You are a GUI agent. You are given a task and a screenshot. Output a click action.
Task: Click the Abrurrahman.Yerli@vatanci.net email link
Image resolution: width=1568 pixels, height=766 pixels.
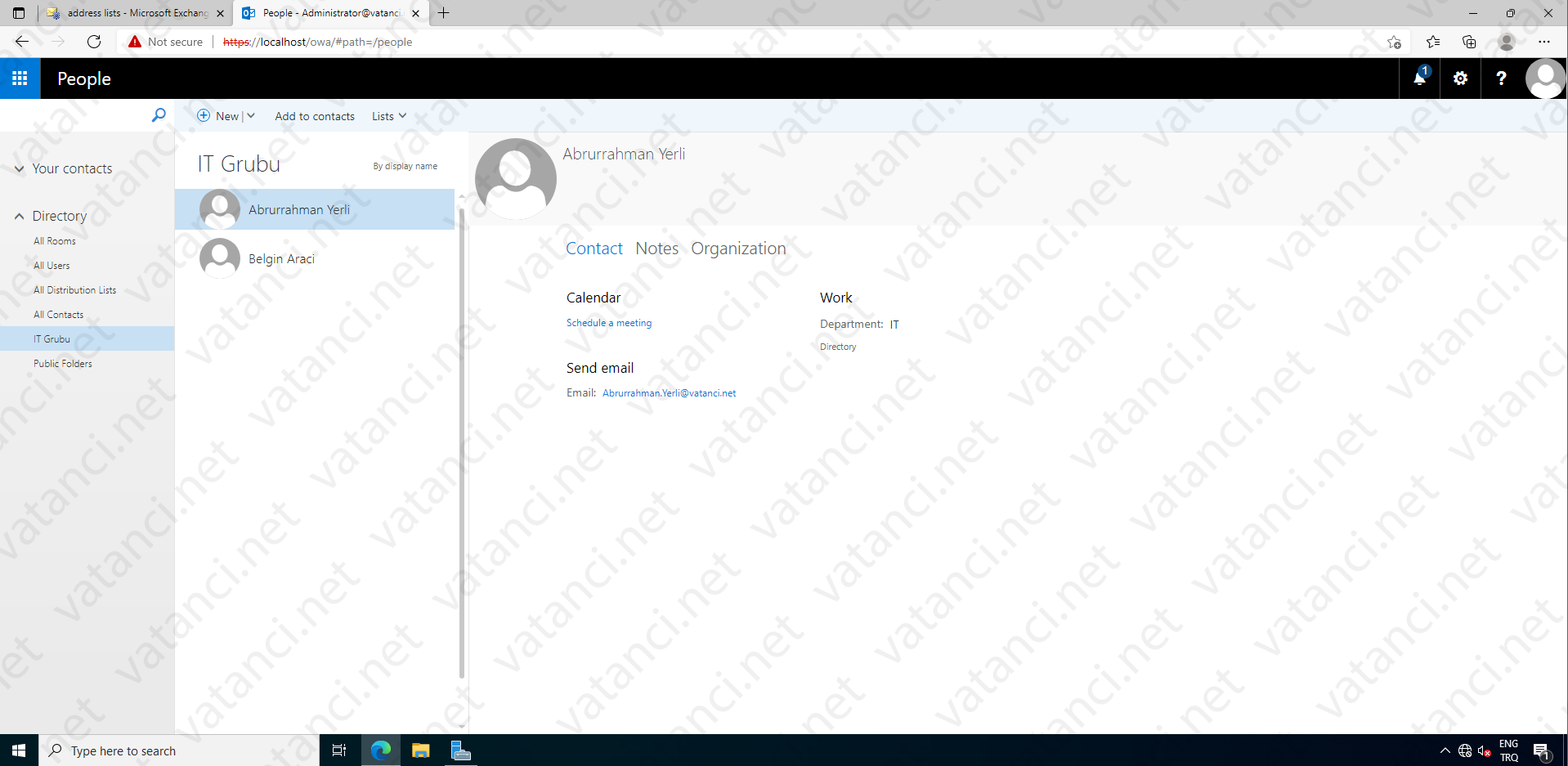(669, 393)
